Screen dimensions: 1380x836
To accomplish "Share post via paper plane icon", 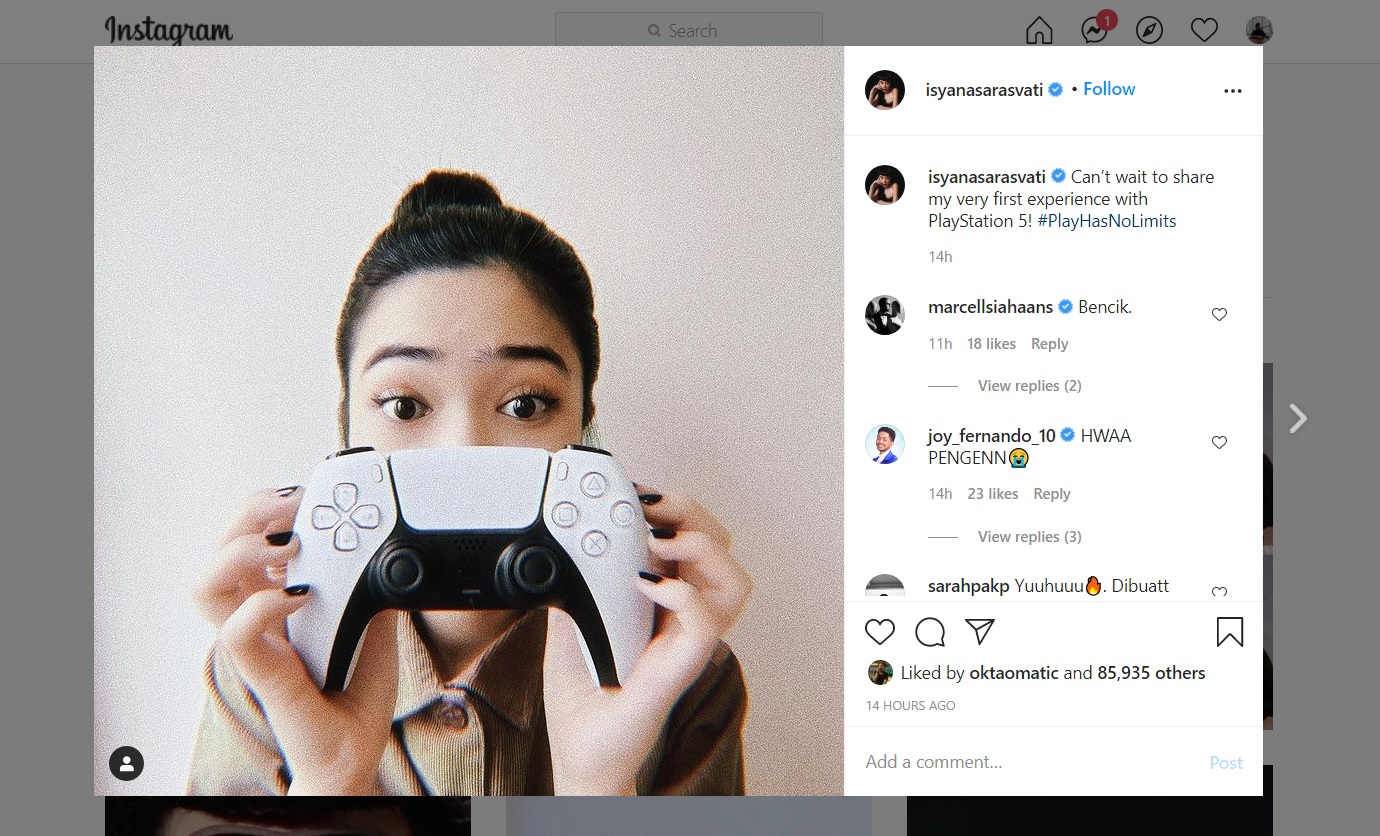I will coord(980,631).
